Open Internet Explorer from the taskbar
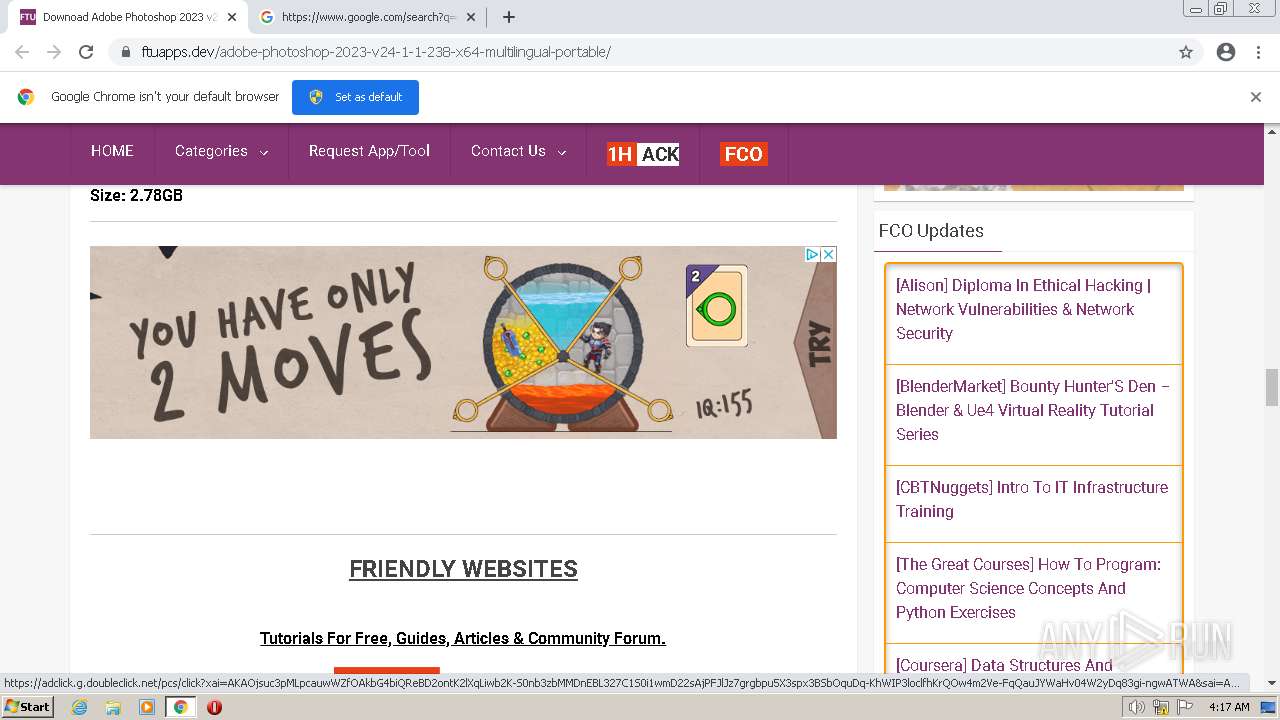1280x720 pixels. (79, 707)
